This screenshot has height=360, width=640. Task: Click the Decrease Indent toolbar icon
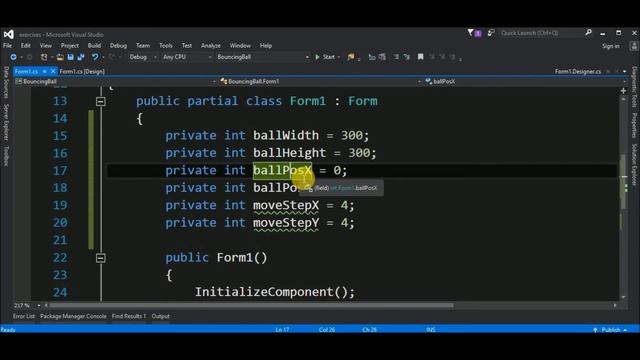(396, 57)
